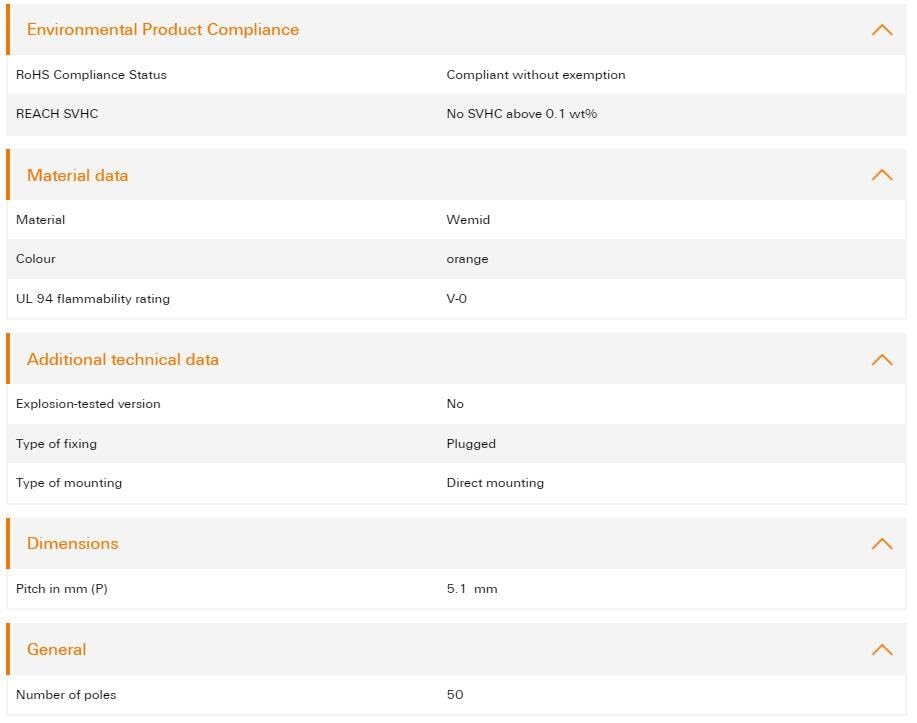Click the 'No SVHC above 0.1 wt%' value
The height and width of the screenshot is (723, 917).
pyautogui.click(x=521, y=114)
